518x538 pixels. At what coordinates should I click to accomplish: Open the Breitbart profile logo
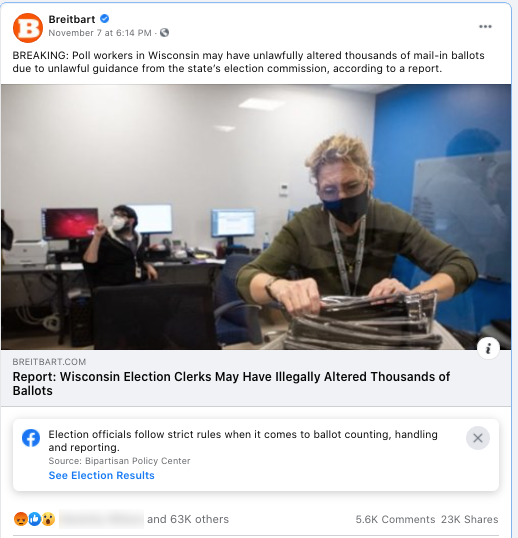28,28
